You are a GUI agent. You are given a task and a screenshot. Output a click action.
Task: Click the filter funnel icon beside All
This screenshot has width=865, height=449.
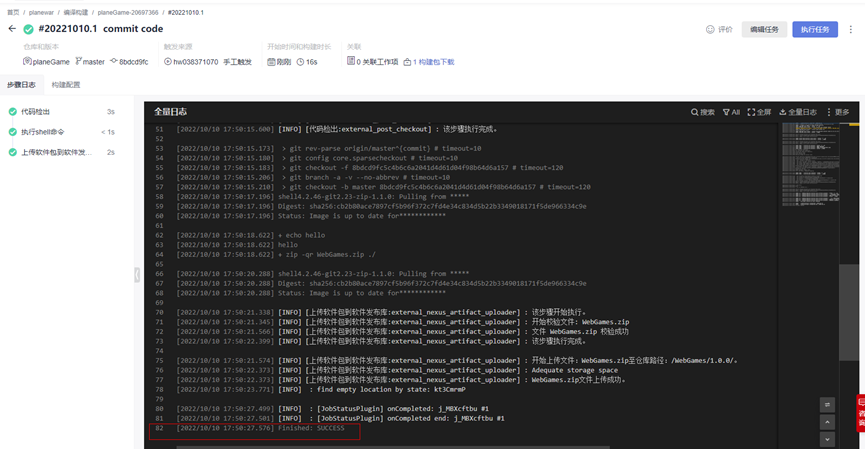click(x=726, y=112)
